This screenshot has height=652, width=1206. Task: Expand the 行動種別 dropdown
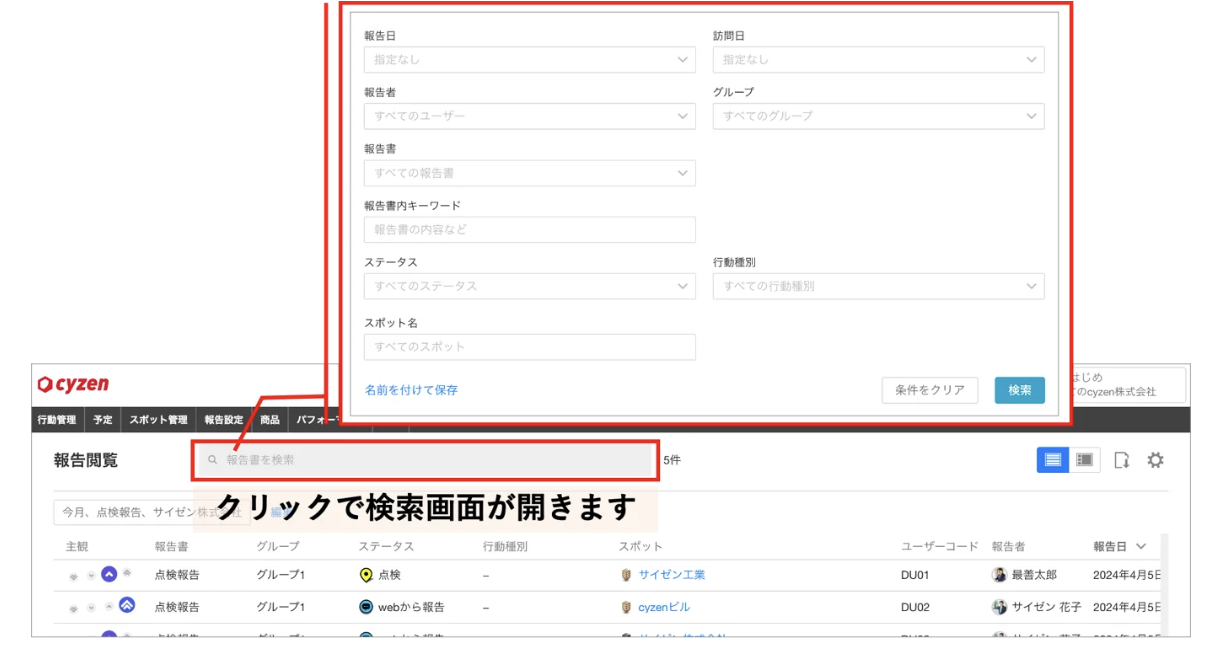[878, 286]
